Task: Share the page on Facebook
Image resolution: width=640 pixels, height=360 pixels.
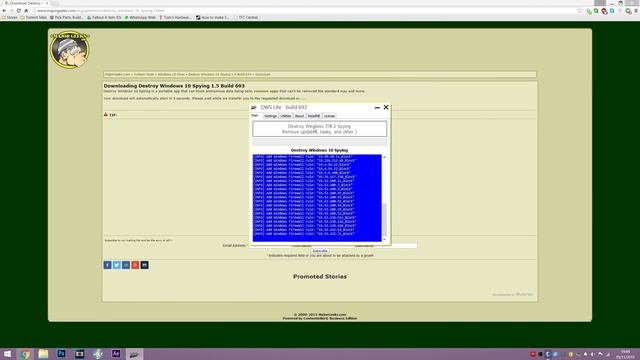Action: point(107,265)
